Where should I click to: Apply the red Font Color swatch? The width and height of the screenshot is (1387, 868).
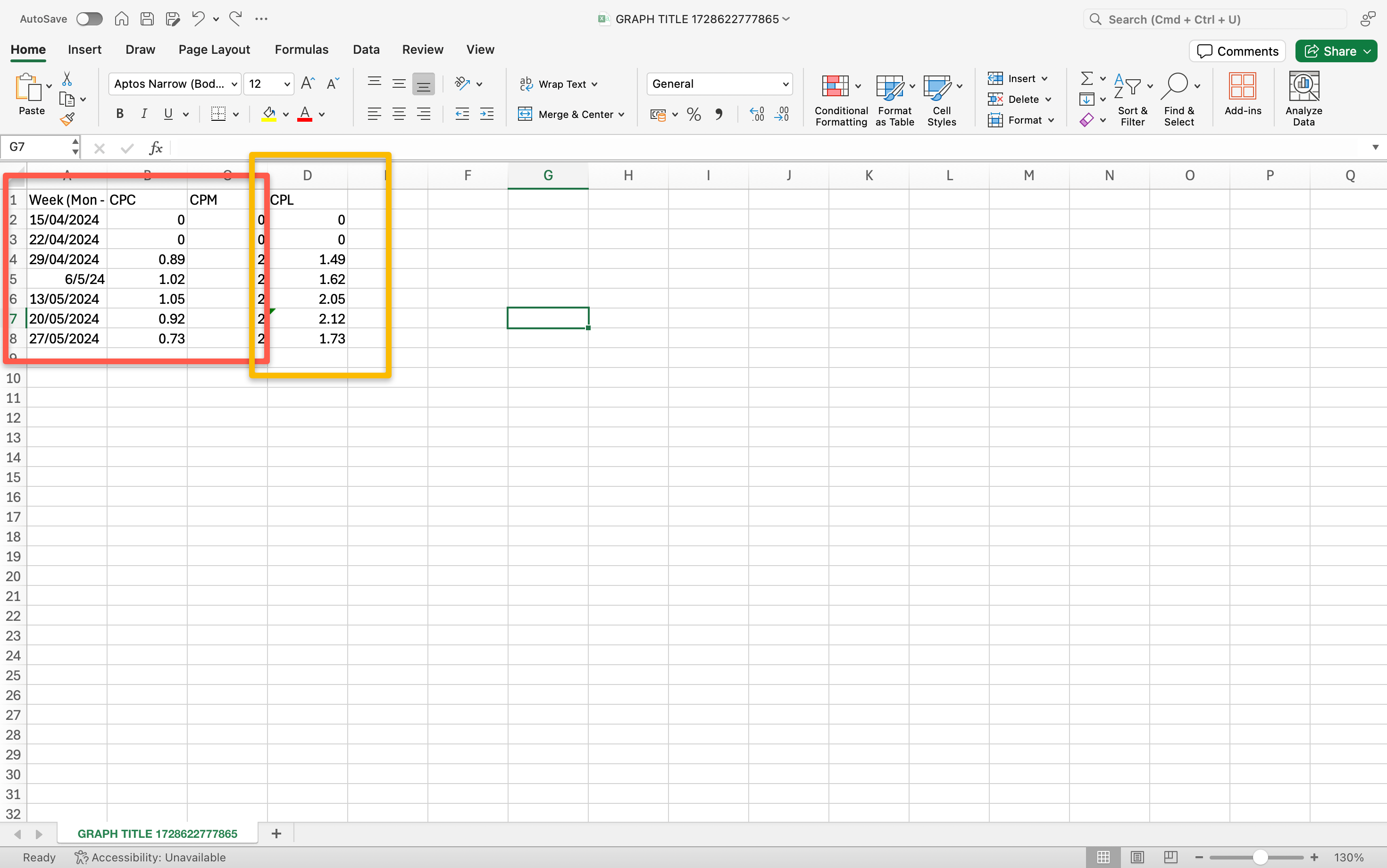tap(305, 114)
